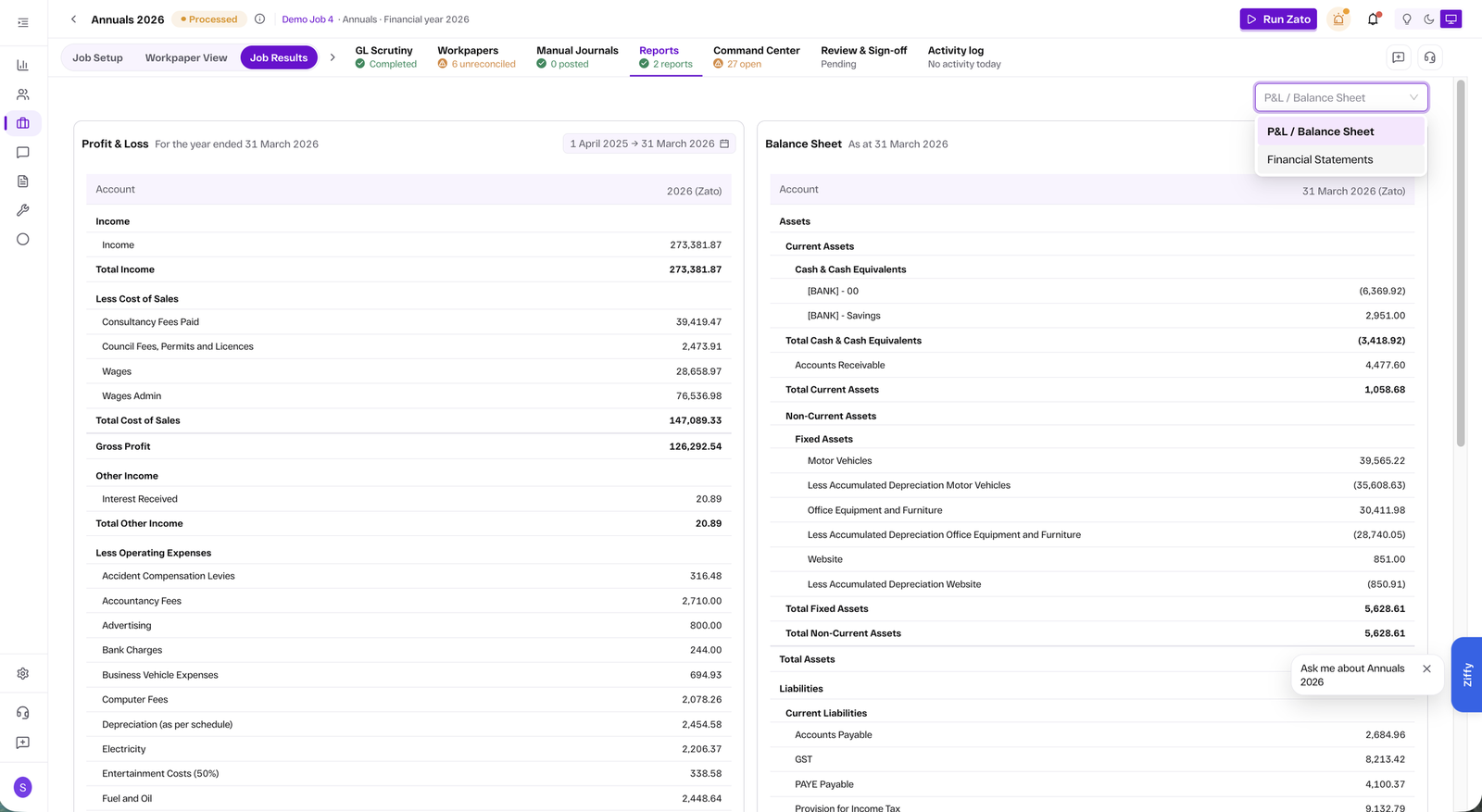Open the Activity log step
Image resolution: width=1482 pixels, height=812 pixels.
(964, 57)
